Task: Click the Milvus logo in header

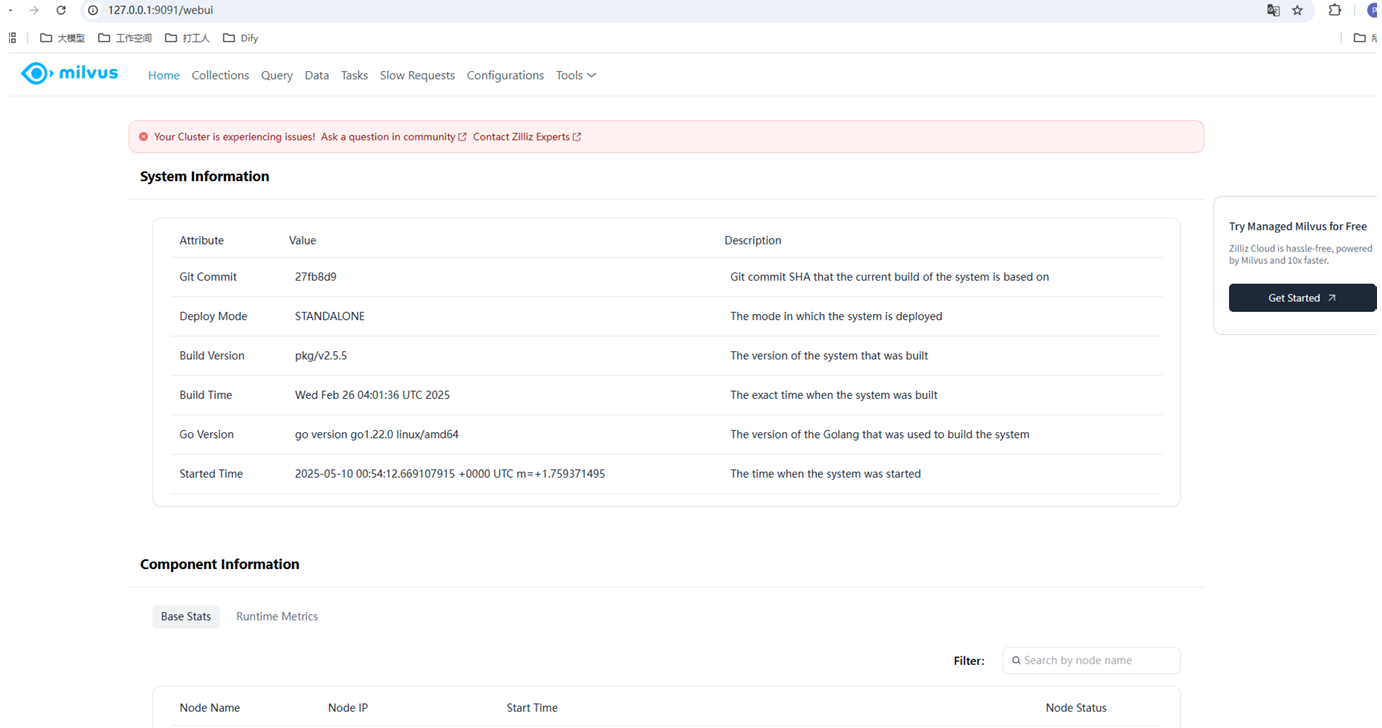Action: pos(69,73)
